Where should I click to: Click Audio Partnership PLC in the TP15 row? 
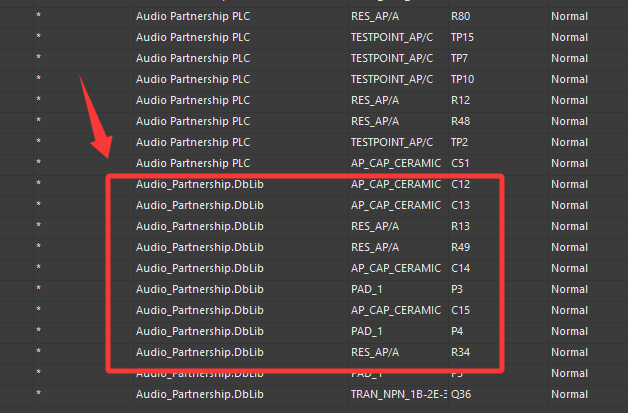point(193,37)
